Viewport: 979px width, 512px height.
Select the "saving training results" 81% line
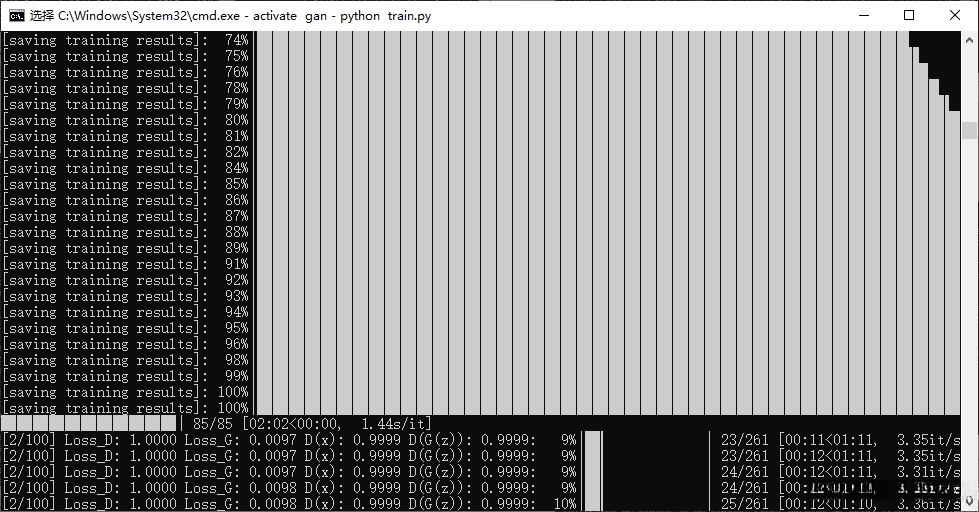point(125,137)
